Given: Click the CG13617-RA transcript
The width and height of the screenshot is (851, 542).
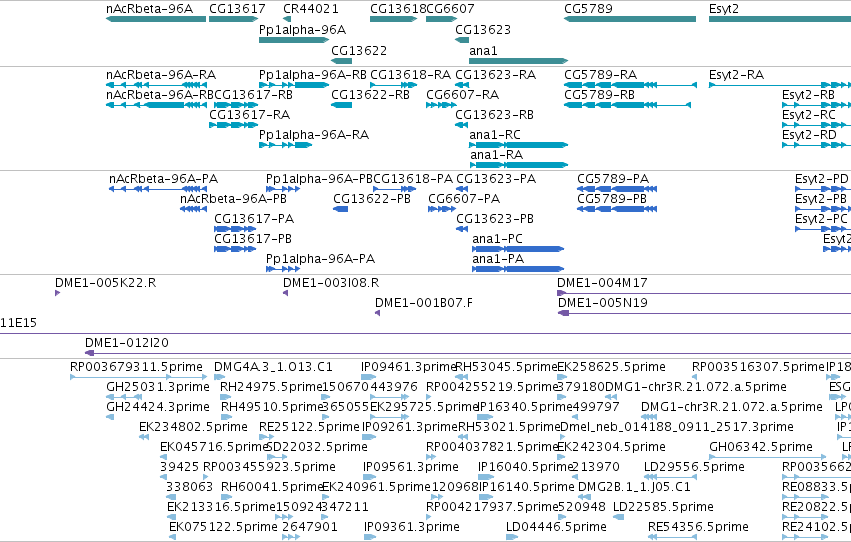Looking at the screenshot, I should click(x=233, y=125).
